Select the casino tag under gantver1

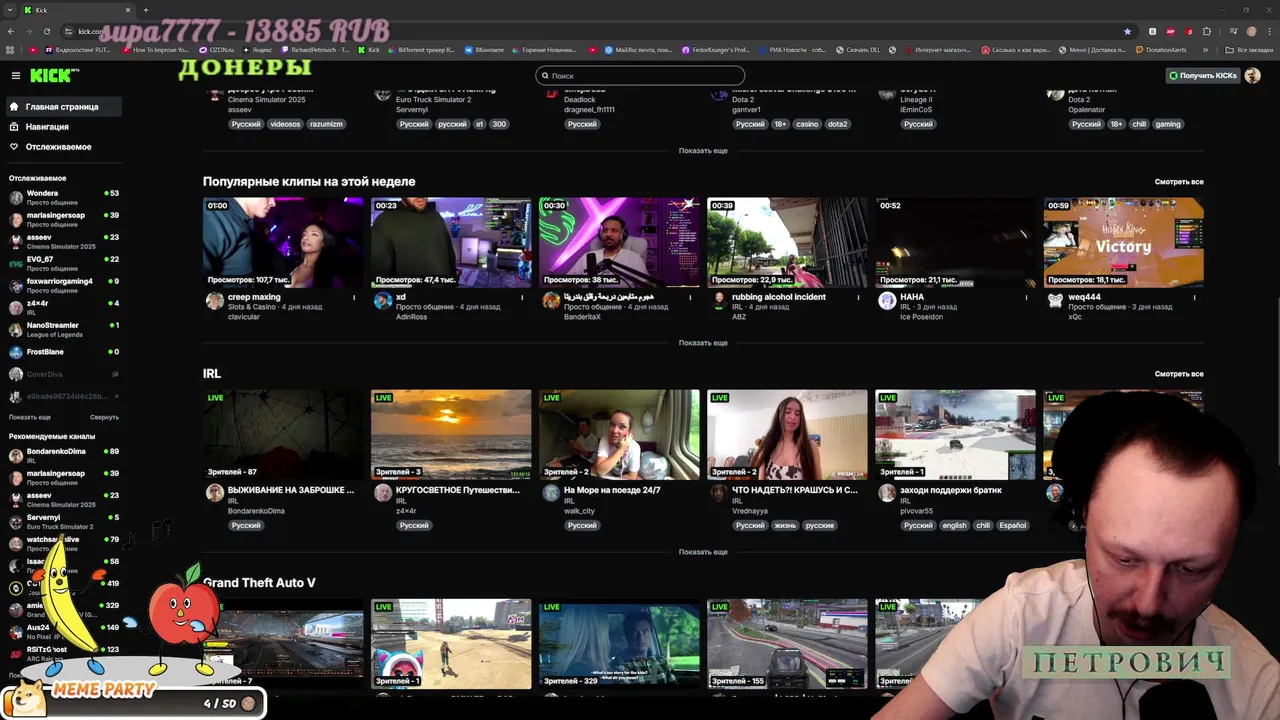point(807,124)
